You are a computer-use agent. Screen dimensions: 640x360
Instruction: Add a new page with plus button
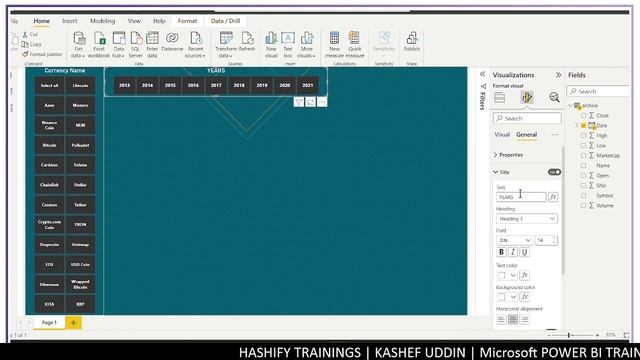(x=73, y=323)
